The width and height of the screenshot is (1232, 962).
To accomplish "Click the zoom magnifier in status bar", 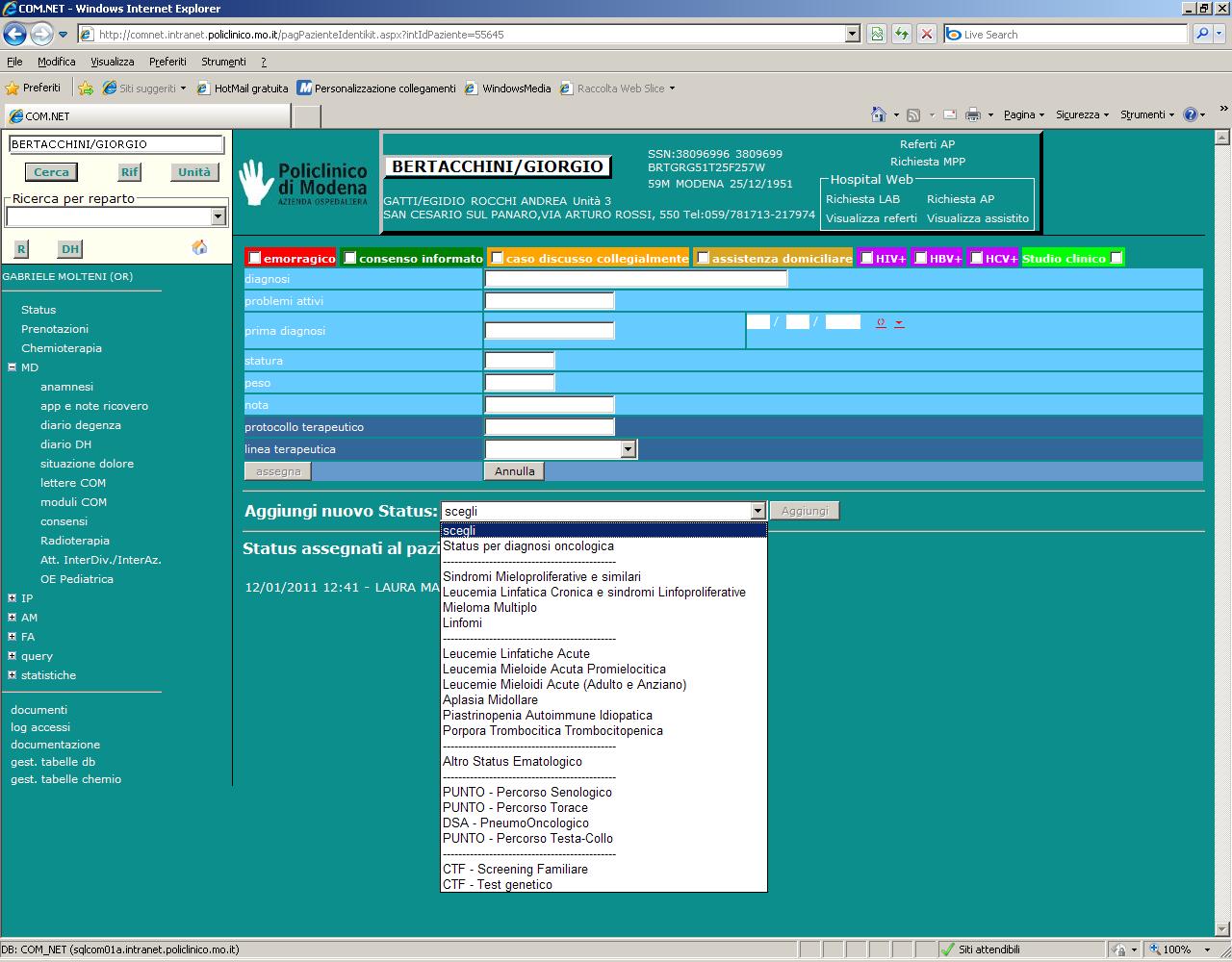I will click(x=1155, y=949).
